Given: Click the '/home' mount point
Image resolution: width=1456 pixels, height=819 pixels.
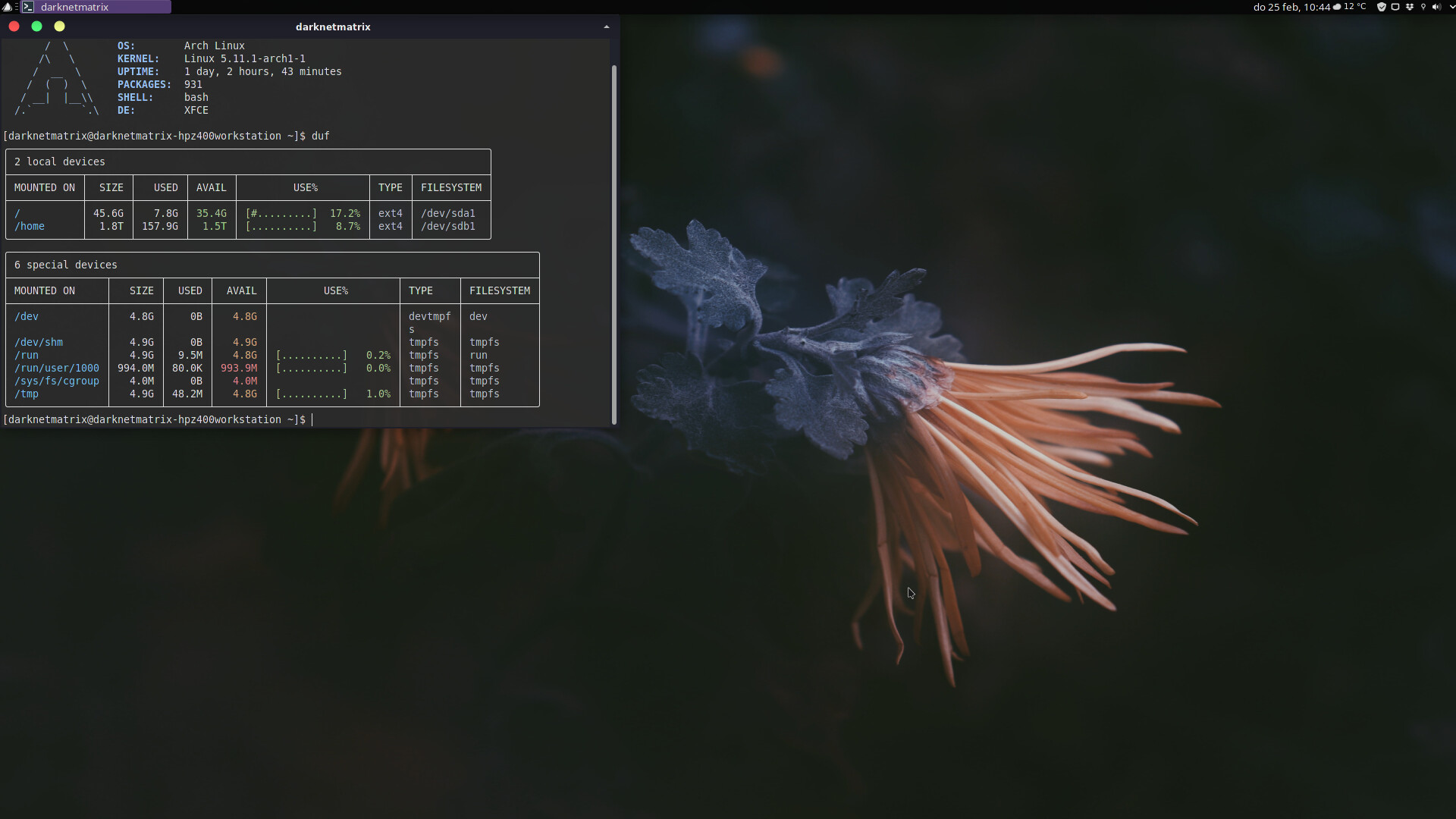Looking at the screenshot, I should click(29, 226).
